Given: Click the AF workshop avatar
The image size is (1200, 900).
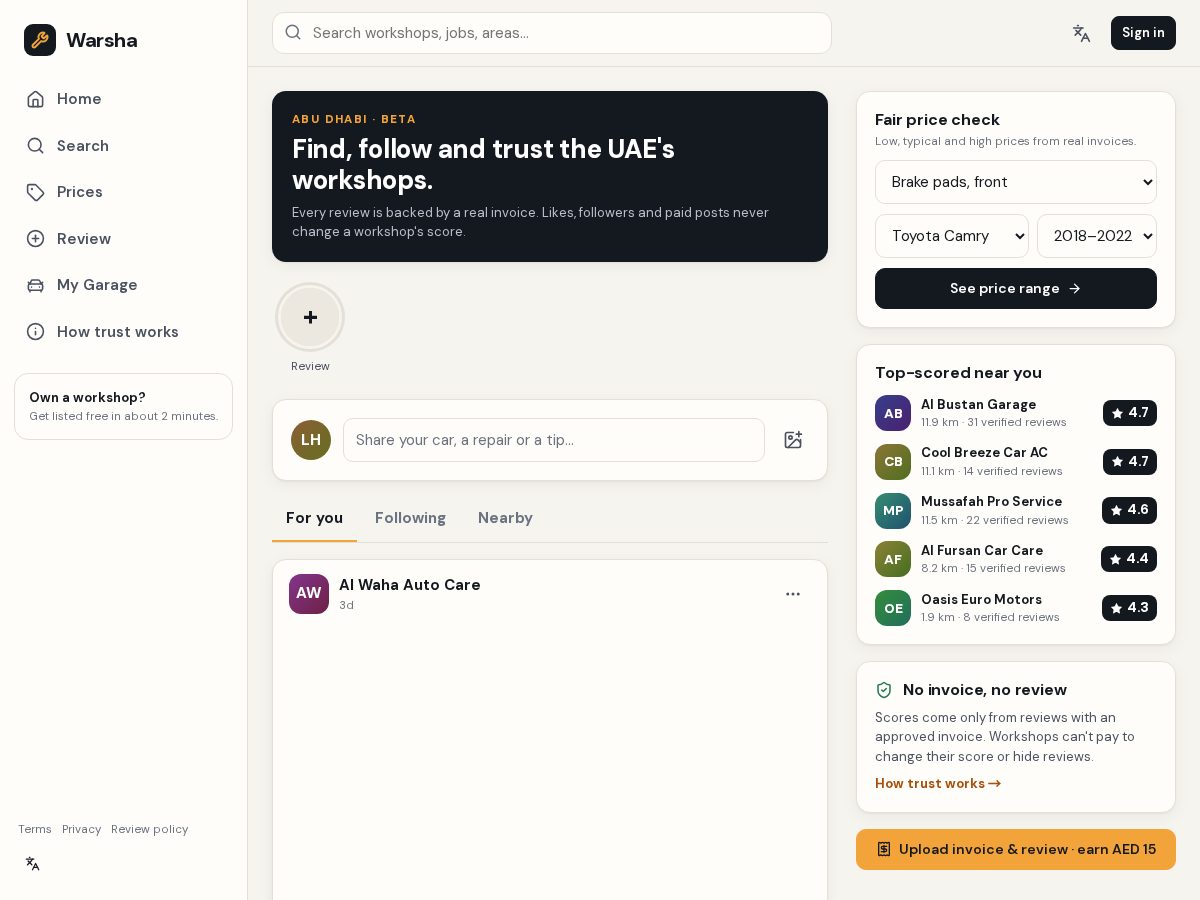Looking at the screenshot, I should [893, 559].
